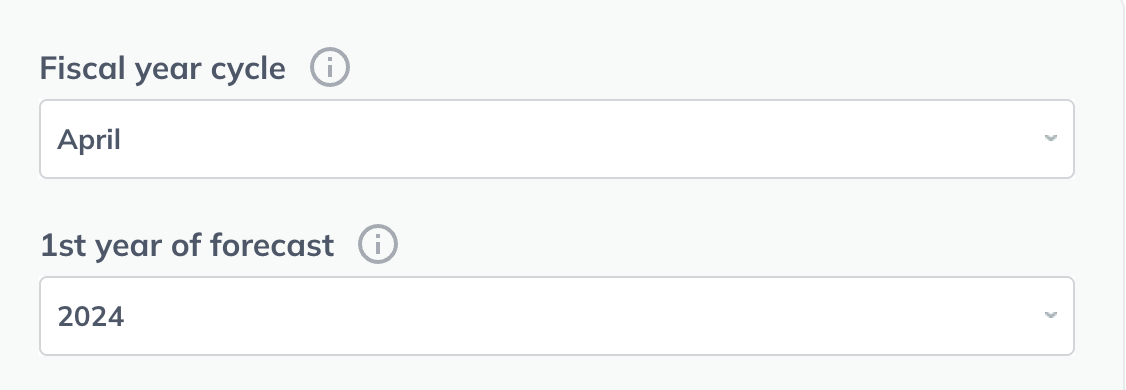Viewport: 1126px width, 390px height.
Task: Open help for the Fiscal year cycle field
Action: click(330, 68)
